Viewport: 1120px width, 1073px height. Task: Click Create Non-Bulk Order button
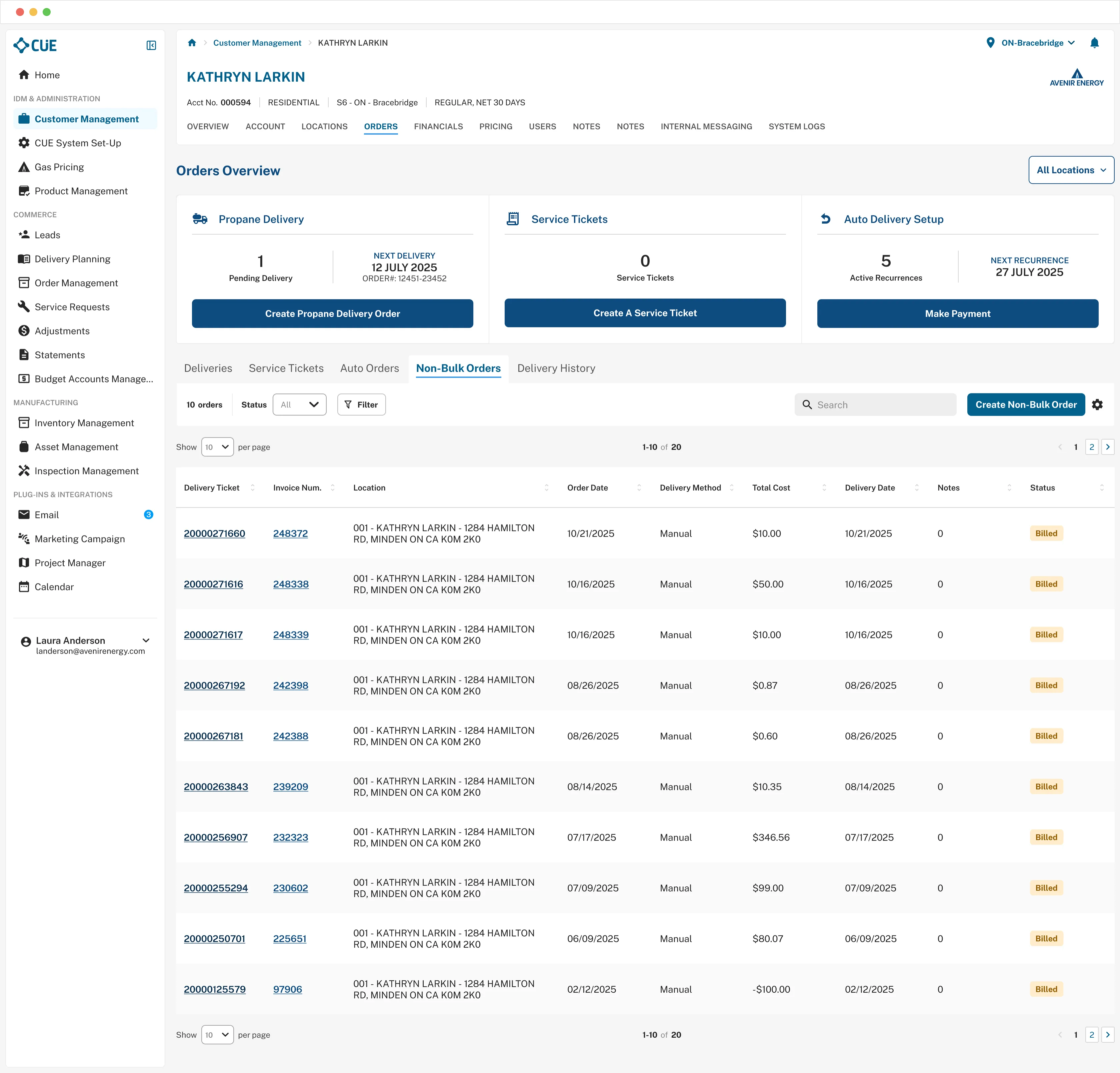tap(1026, 405)
